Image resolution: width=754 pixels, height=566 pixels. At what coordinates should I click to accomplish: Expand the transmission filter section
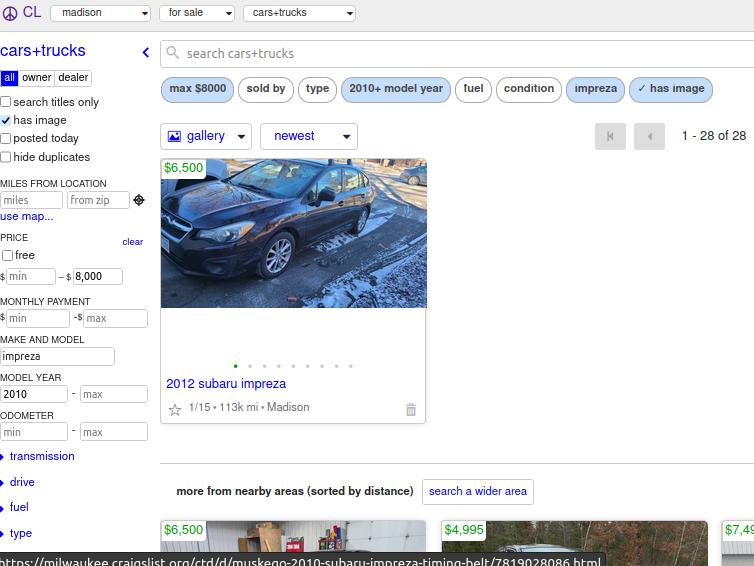pyautogui.click(x=42, y=456)
